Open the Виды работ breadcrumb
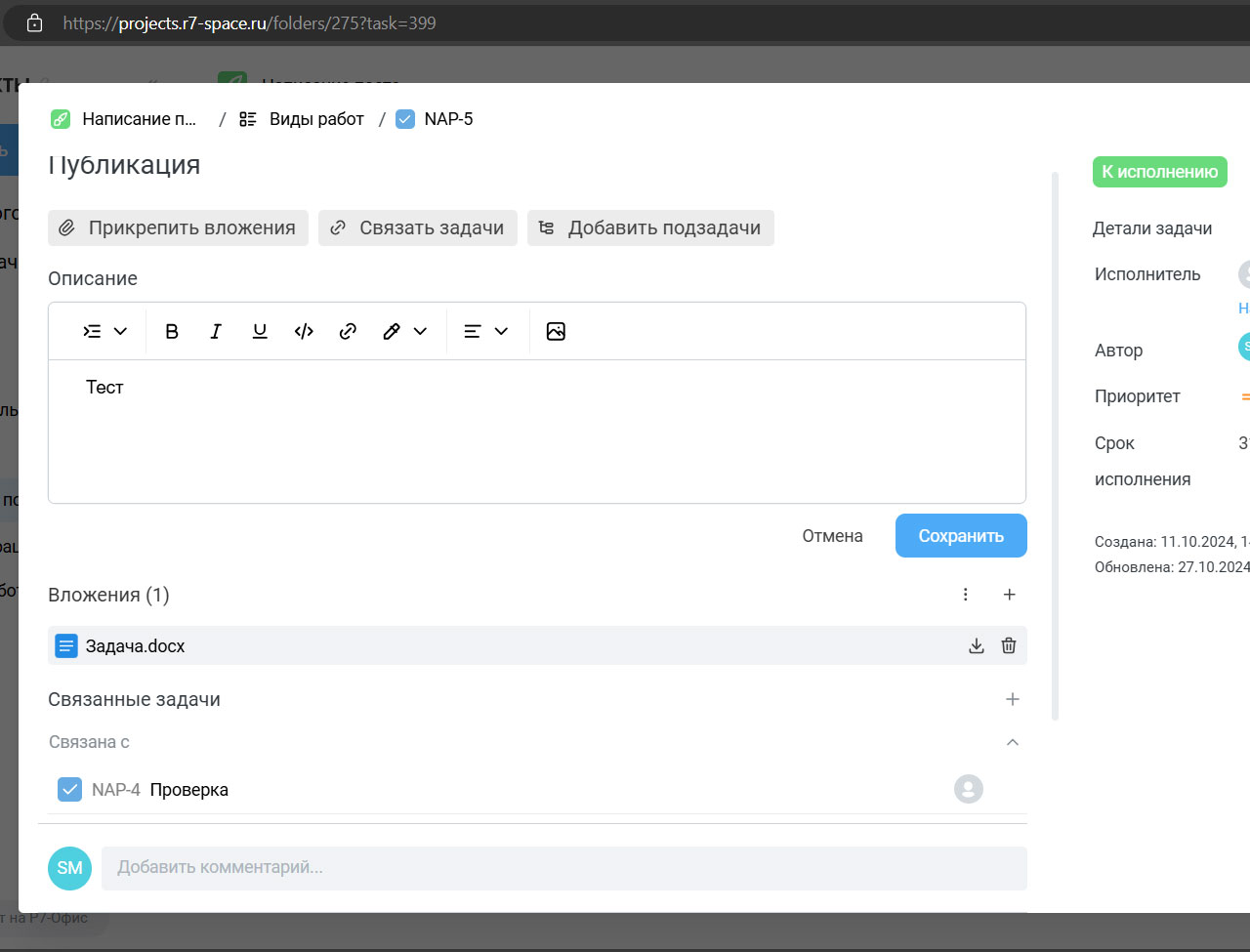The width and height of the screenshot is (1250, 952). tap(316, 119)
